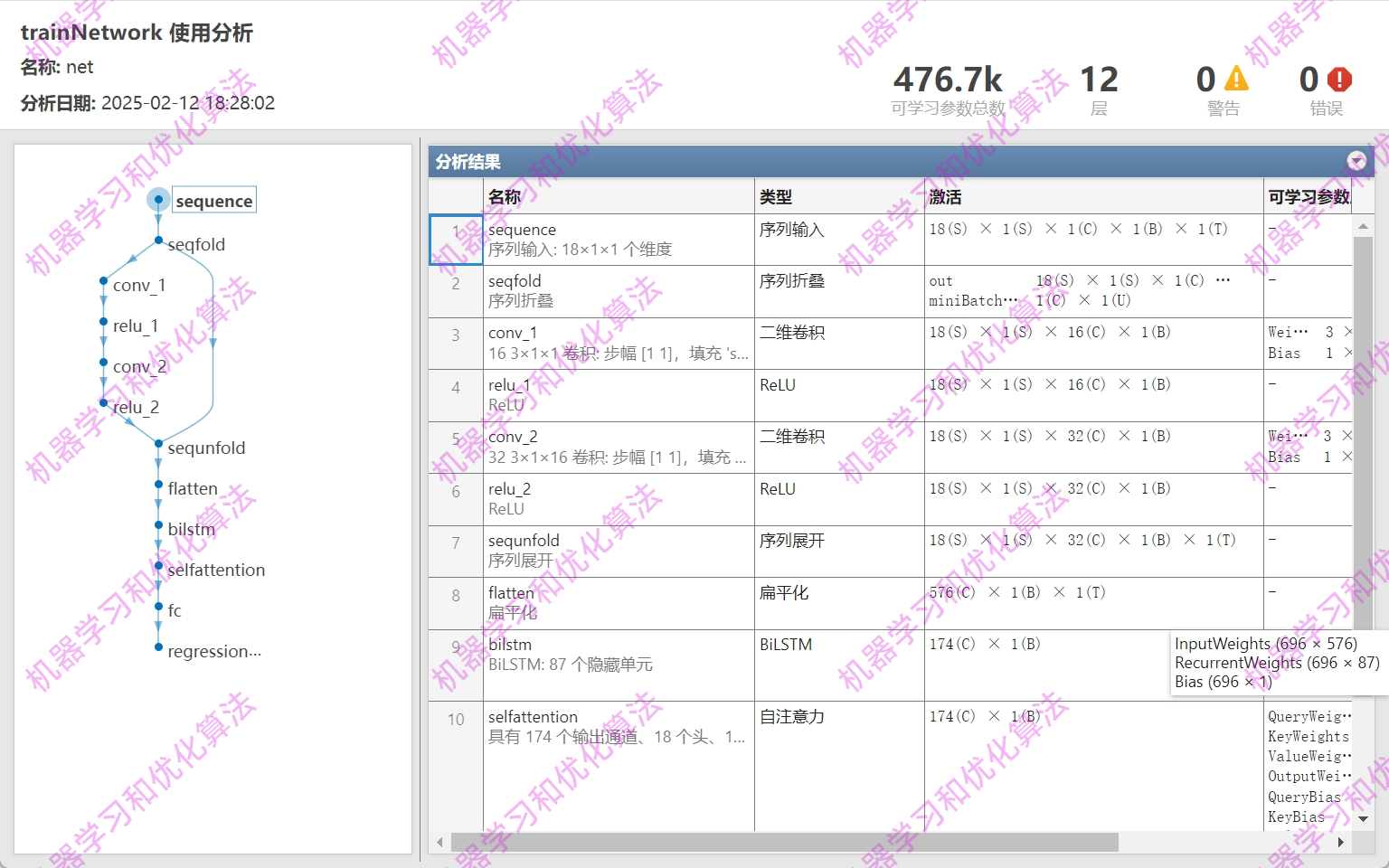Click the 激活 column header

pos(944,196)
